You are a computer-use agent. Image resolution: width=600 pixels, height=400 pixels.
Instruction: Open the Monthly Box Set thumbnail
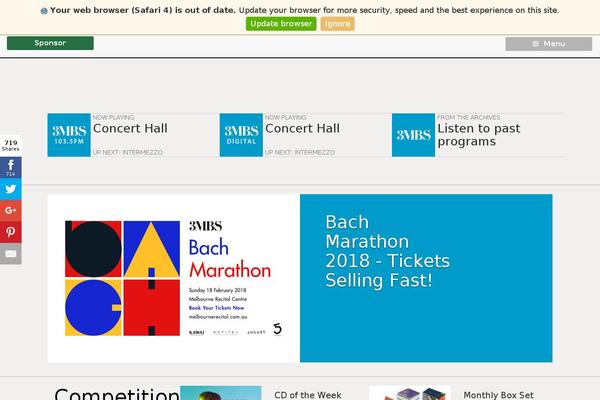[410, 393]
